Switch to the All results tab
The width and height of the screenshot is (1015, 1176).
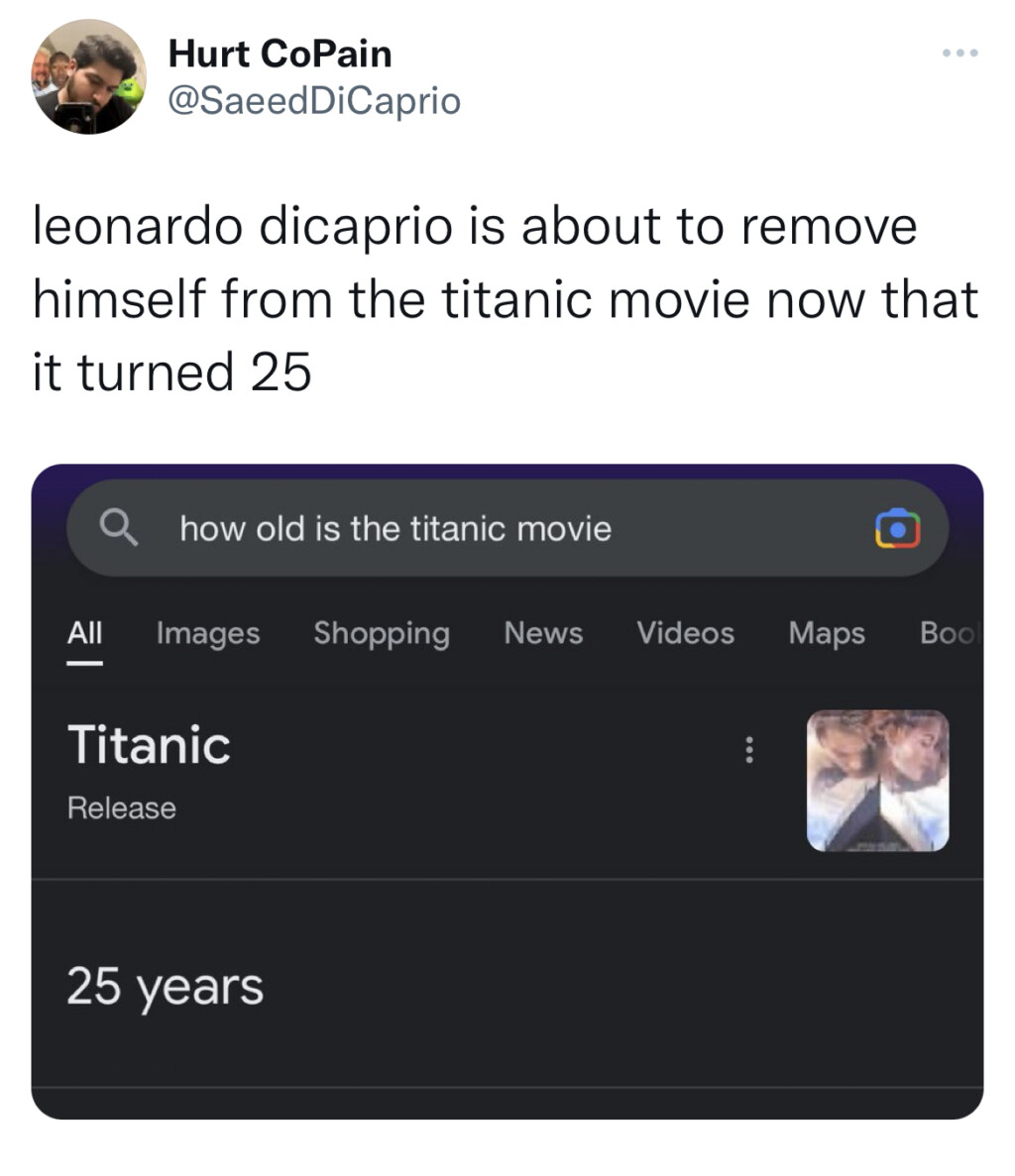(84, 634)
